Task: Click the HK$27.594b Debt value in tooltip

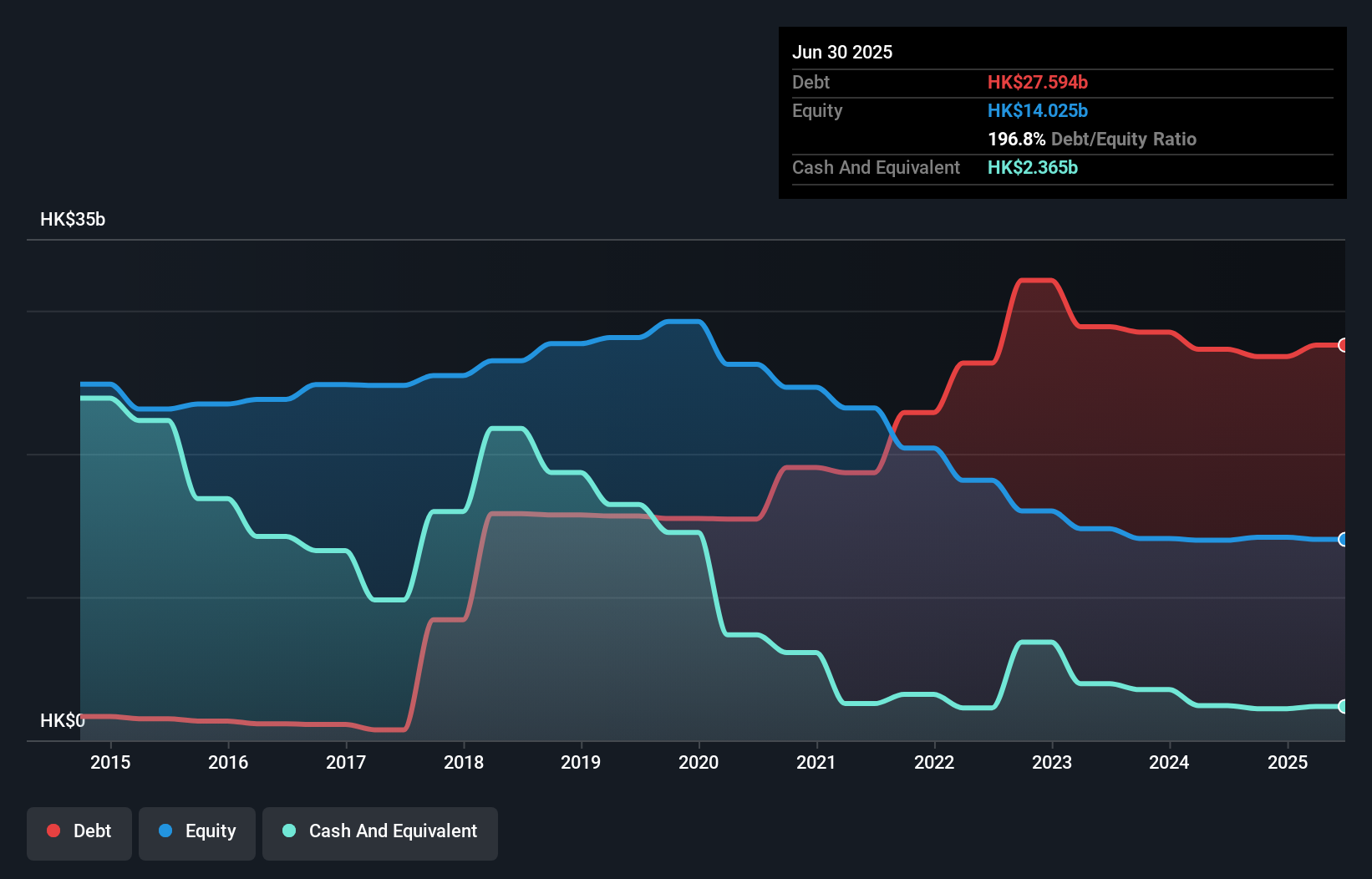Action: pos(1038,82)
